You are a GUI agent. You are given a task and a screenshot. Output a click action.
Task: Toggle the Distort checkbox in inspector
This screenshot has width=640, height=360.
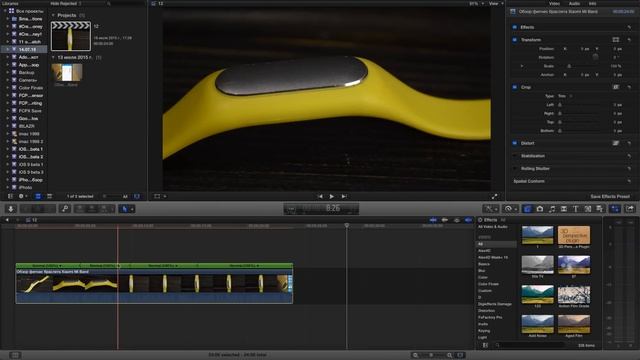(515, 143)
